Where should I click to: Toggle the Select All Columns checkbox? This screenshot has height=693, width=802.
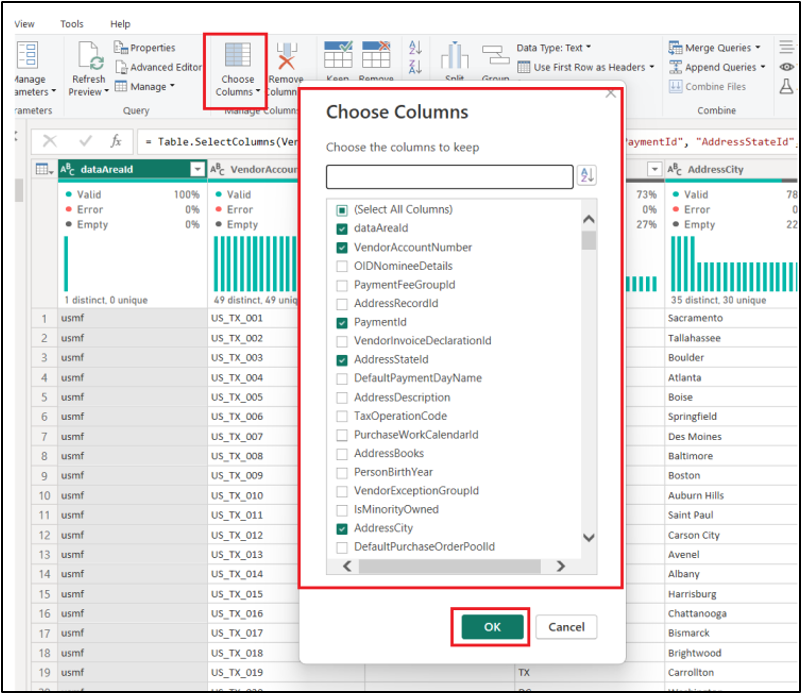click(x=342, y=210)
